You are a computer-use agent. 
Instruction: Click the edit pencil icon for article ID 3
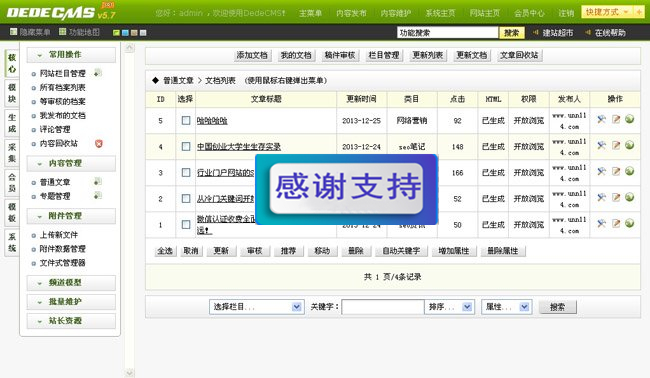point(616,172)
